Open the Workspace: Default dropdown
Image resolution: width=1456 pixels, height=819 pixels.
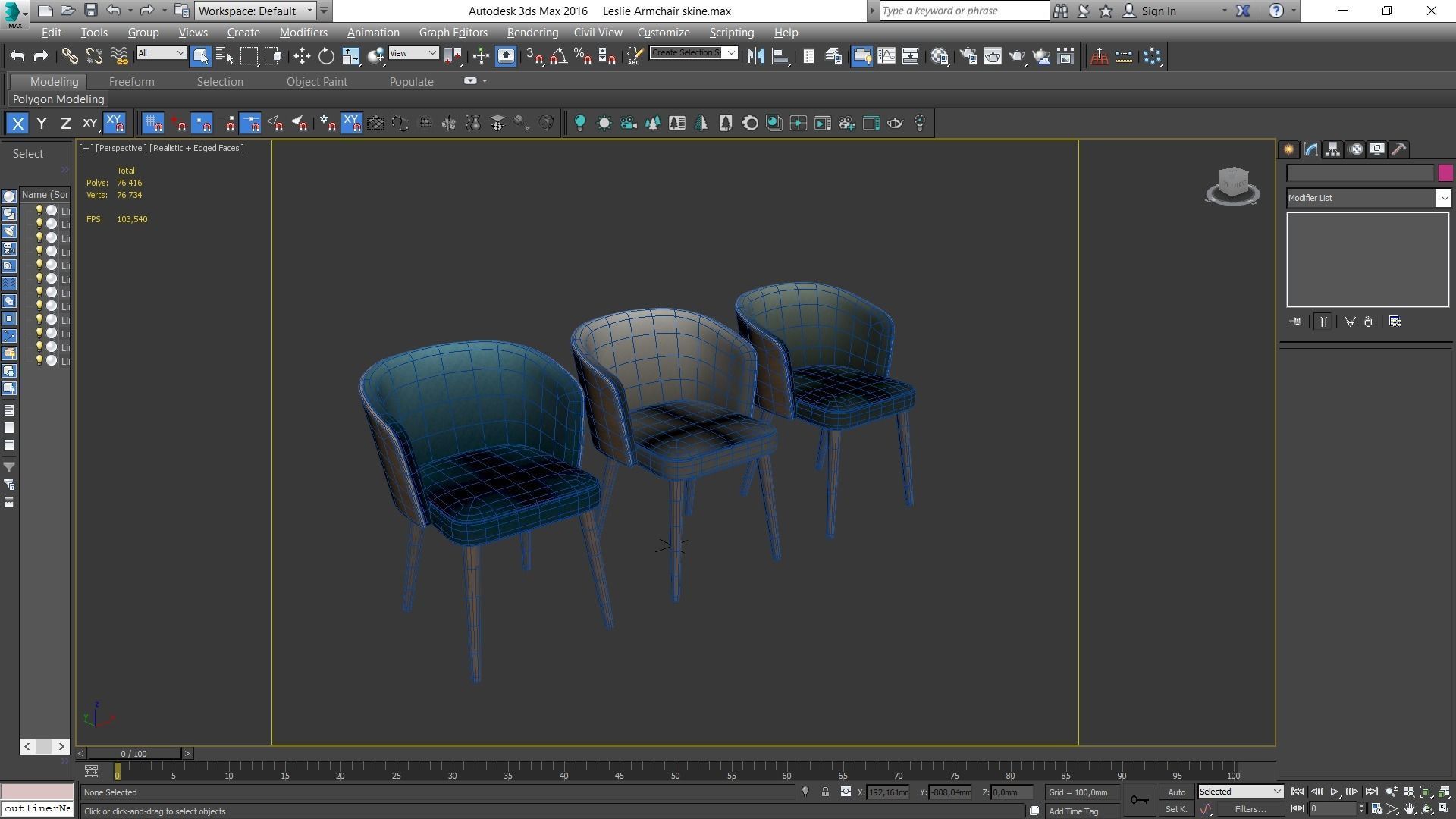[256, 11]
